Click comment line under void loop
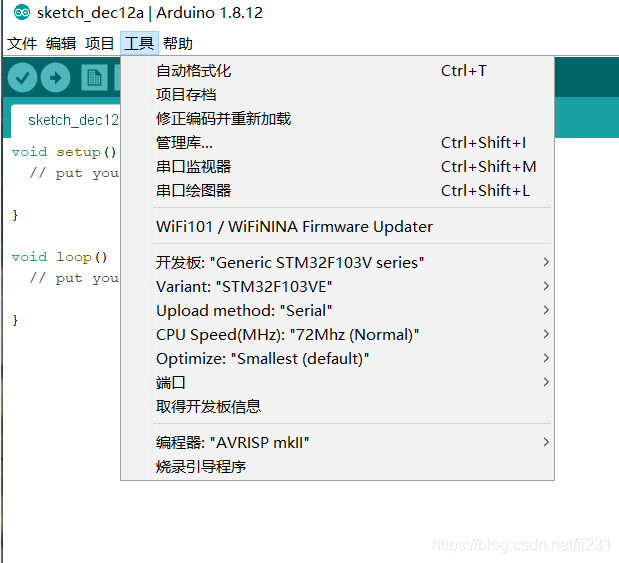Screen dimensions: 619x563 (x=74, y=278)
